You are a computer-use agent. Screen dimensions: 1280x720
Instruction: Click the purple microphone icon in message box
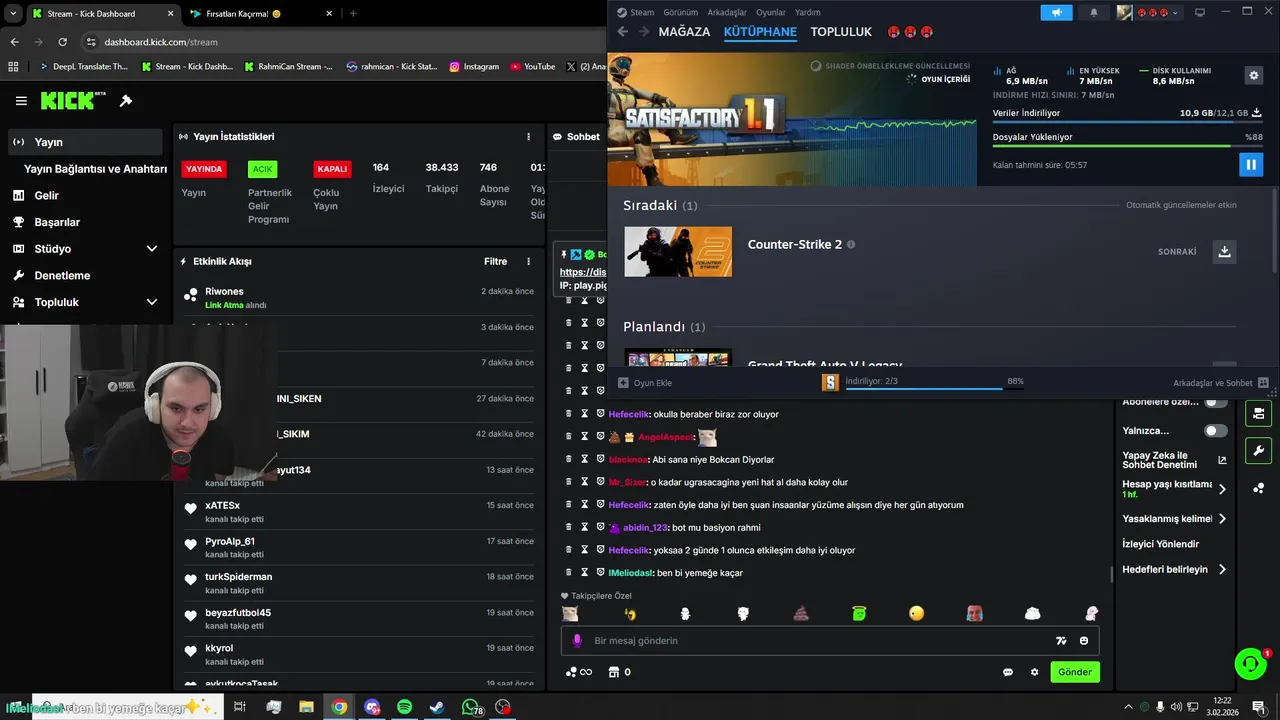(x=576, y=641)
